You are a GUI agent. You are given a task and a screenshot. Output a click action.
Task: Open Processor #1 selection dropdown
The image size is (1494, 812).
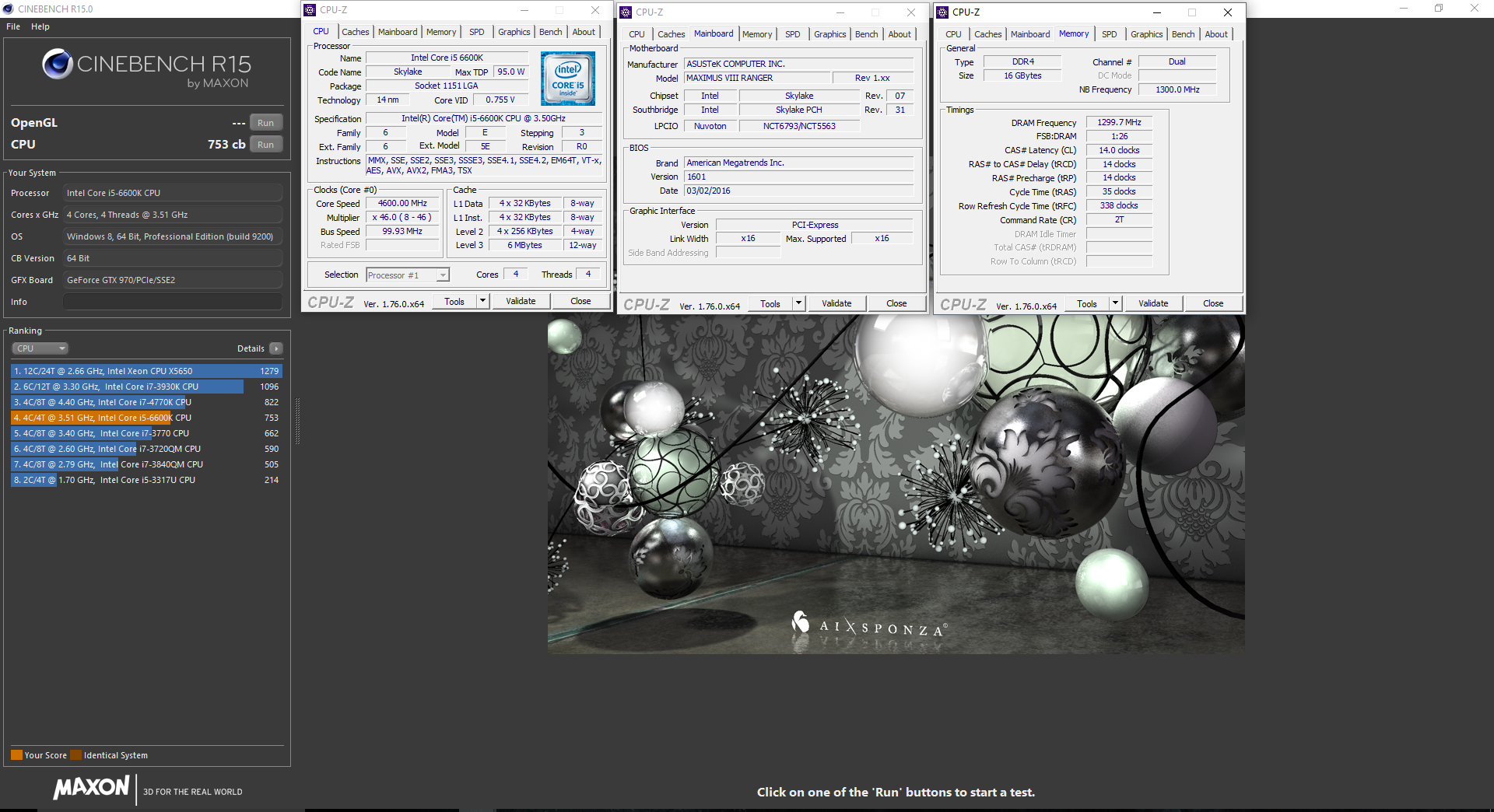[x=408, y=275]
